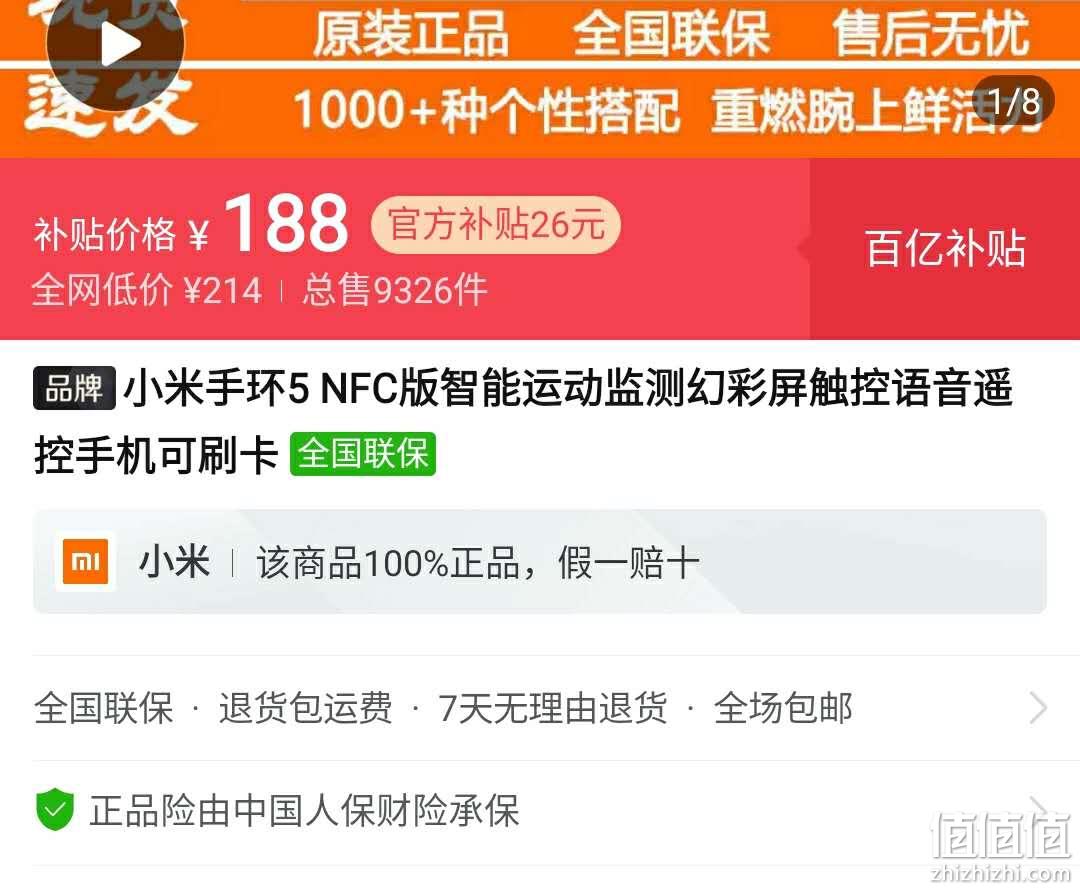The image size is (1080, 891).
Task: Tap the orange product banner image
Action: (540, 78)
